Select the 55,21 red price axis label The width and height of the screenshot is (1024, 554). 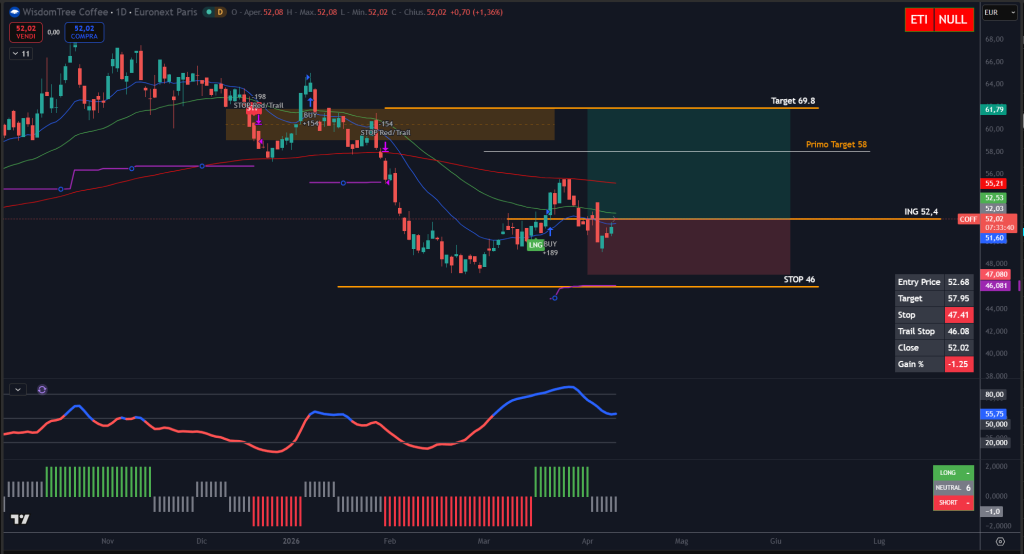(x=994, y=184)
